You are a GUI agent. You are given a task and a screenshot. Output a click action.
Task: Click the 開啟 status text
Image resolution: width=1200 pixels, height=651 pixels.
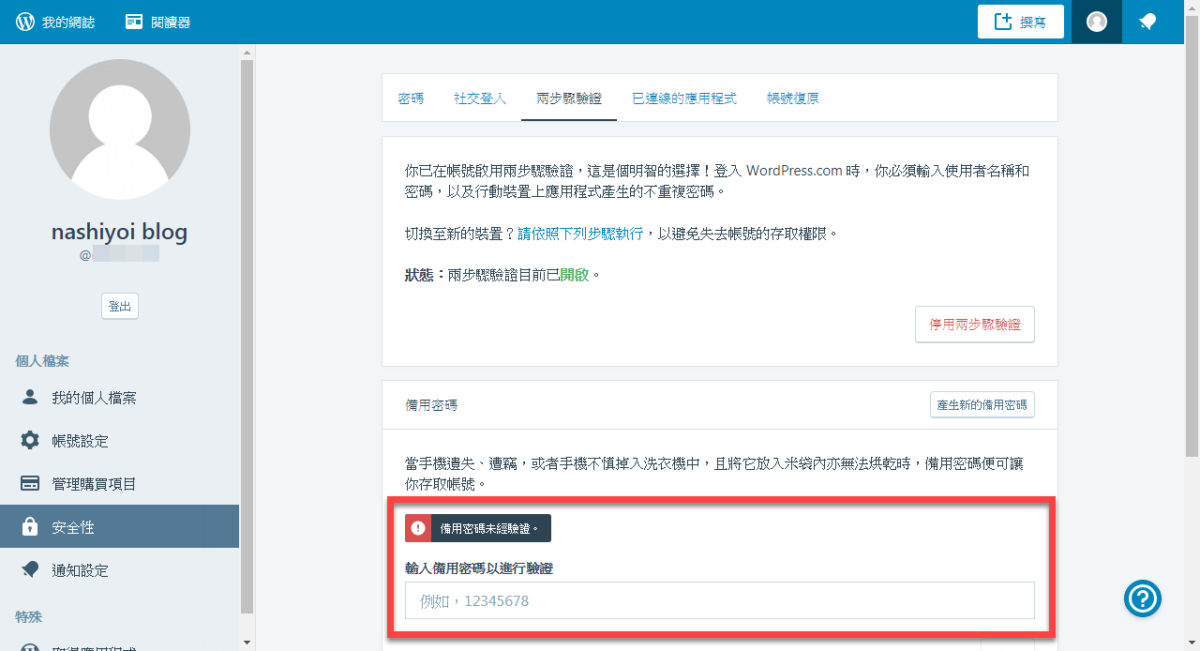[574, 273]
